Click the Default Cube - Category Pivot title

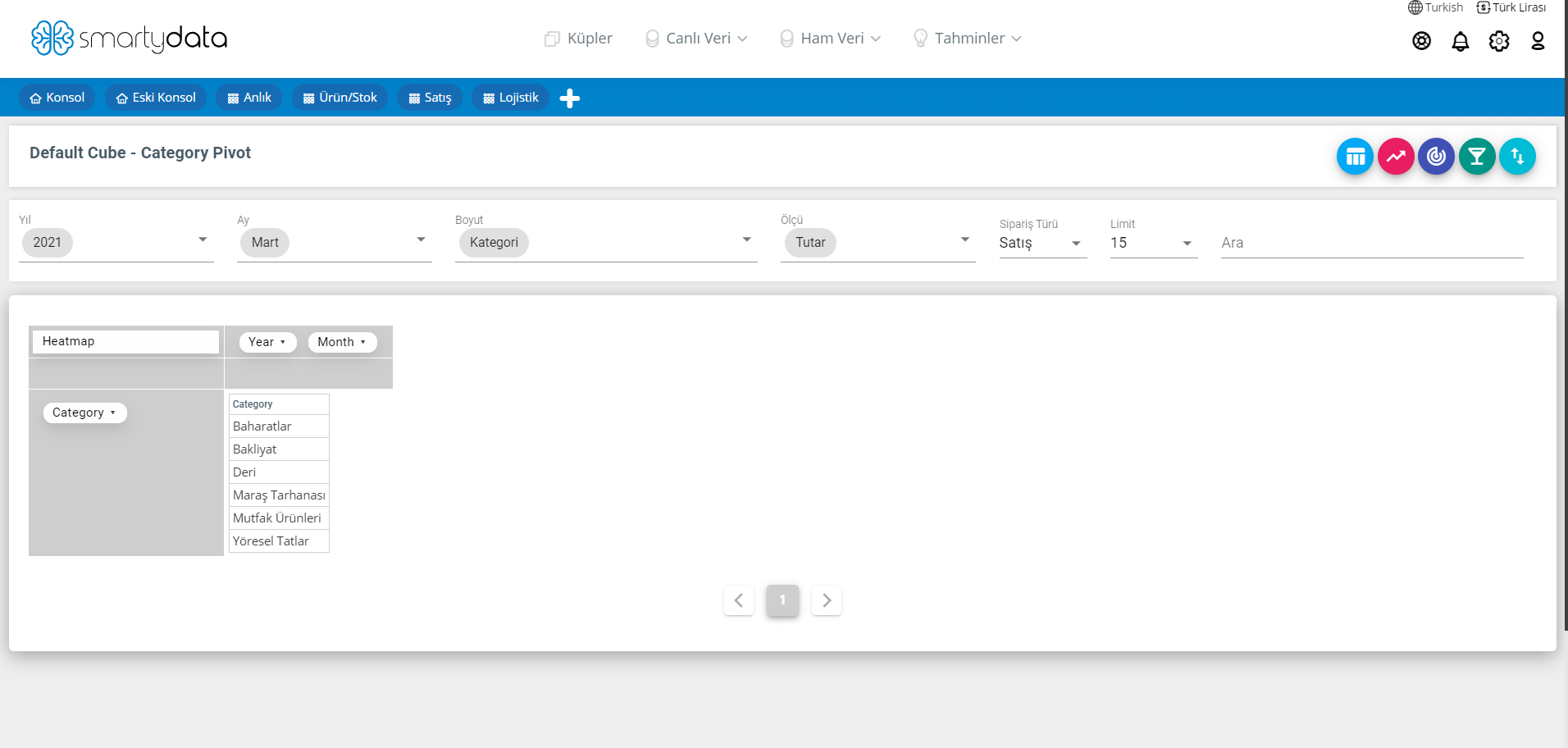point(140,153)
